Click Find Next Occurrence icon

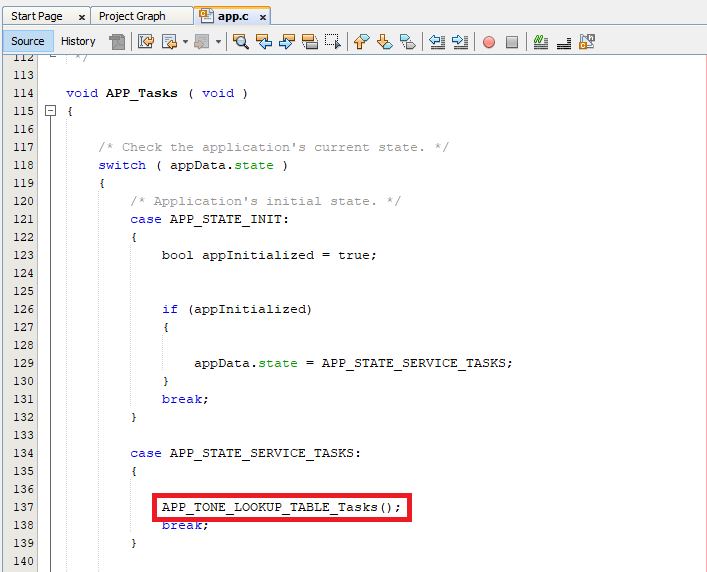[287, 41]
